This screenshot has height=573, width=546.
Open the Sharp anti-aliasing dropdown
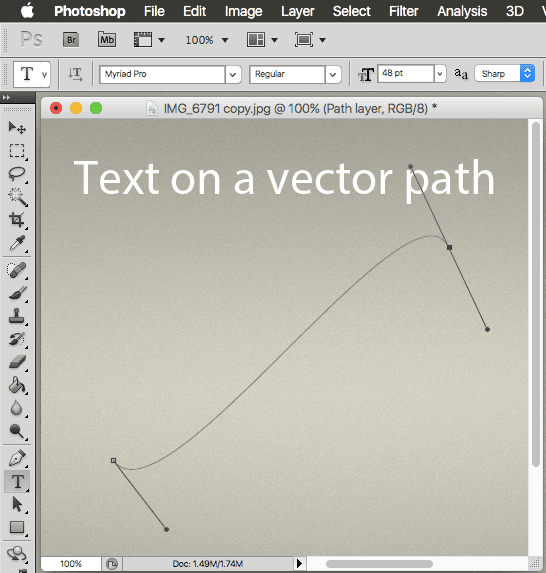point(504,73)
